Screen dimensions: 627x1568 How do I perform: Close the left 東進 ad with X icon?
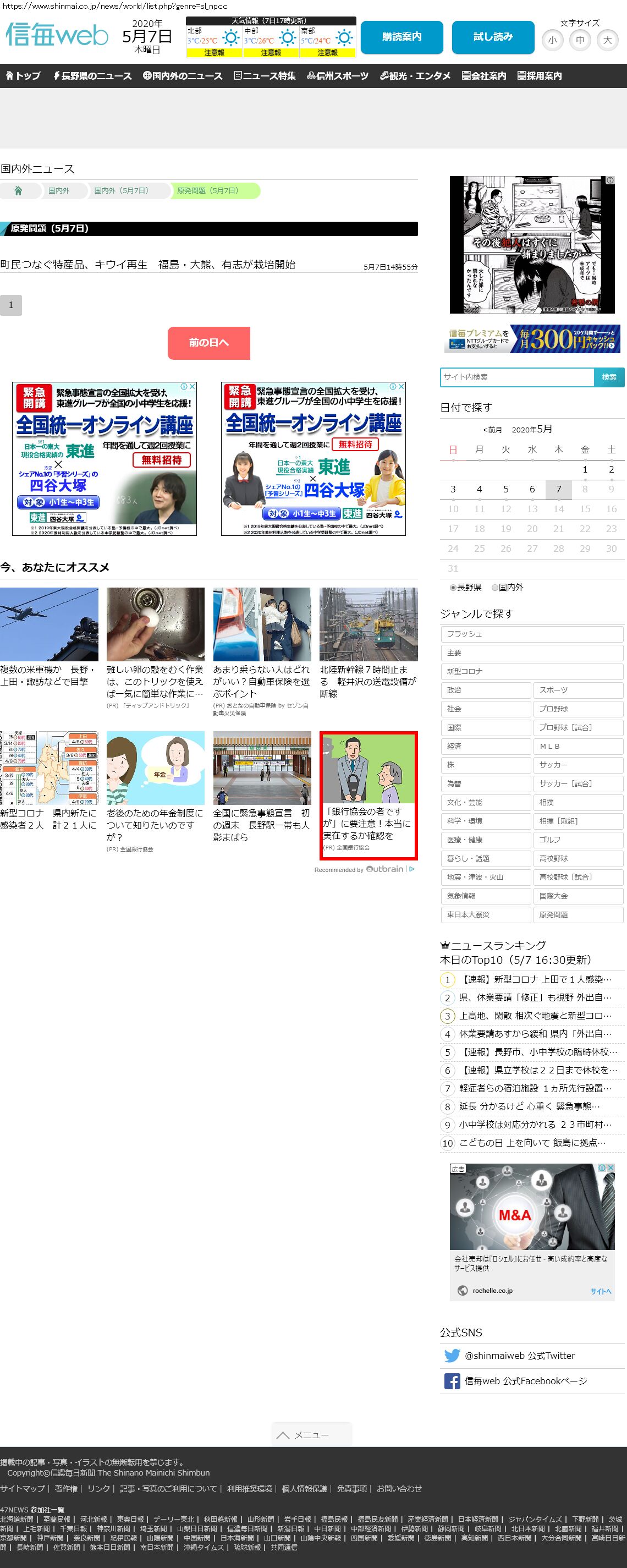[192, 387]
